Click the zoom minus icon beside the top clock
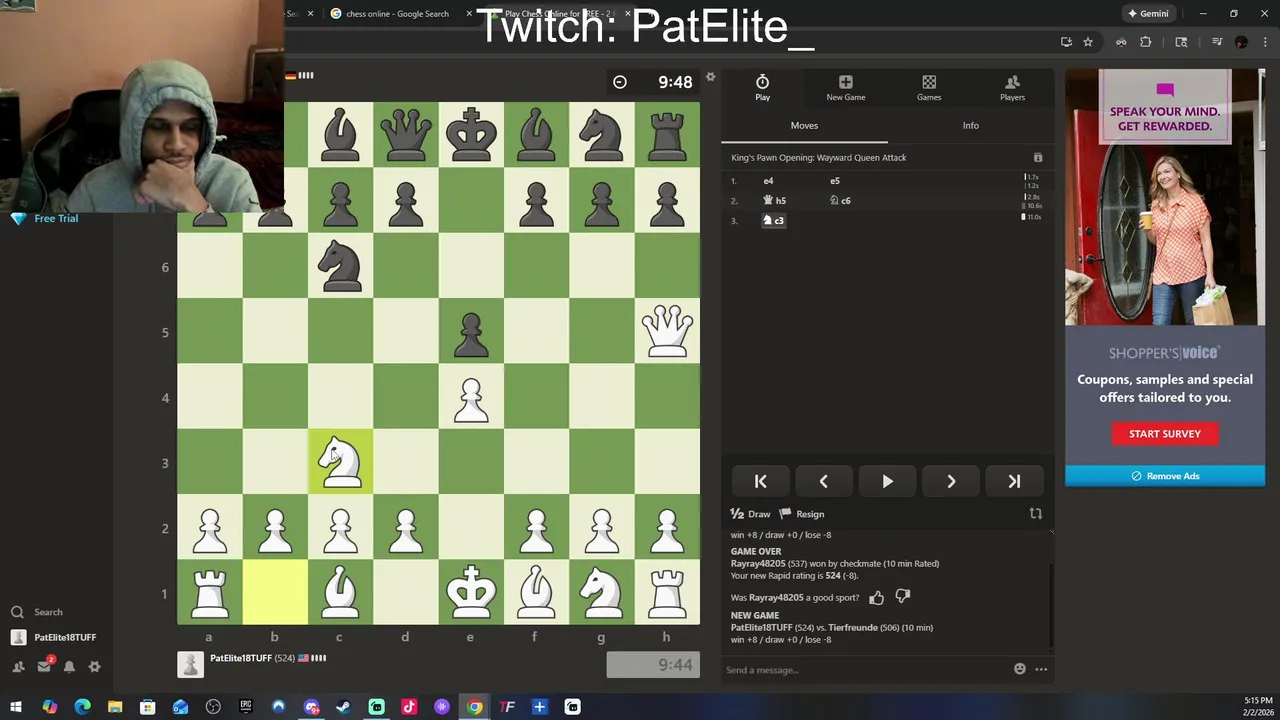Image resolution: width=1280 pixels, height=720 pixels. (620, 82)
